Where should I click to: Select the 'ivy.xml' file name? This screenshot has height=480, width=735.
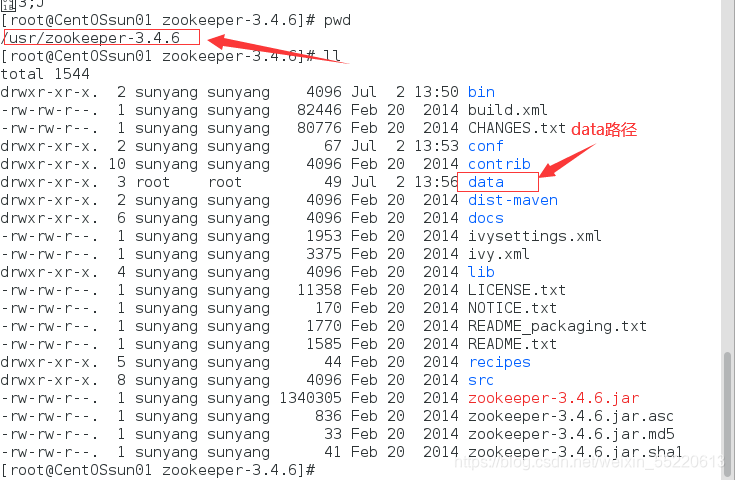pyautogui.click(x=499, y=255)
